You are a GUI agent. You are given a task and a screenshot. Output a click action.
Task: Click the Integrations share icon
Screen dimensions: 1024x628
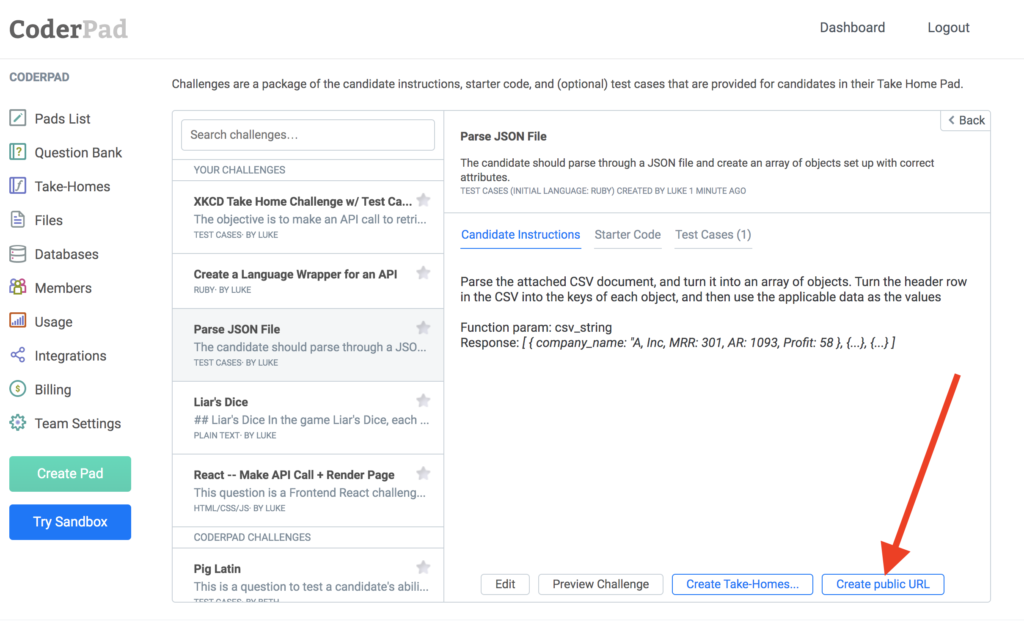coord(18,355)
